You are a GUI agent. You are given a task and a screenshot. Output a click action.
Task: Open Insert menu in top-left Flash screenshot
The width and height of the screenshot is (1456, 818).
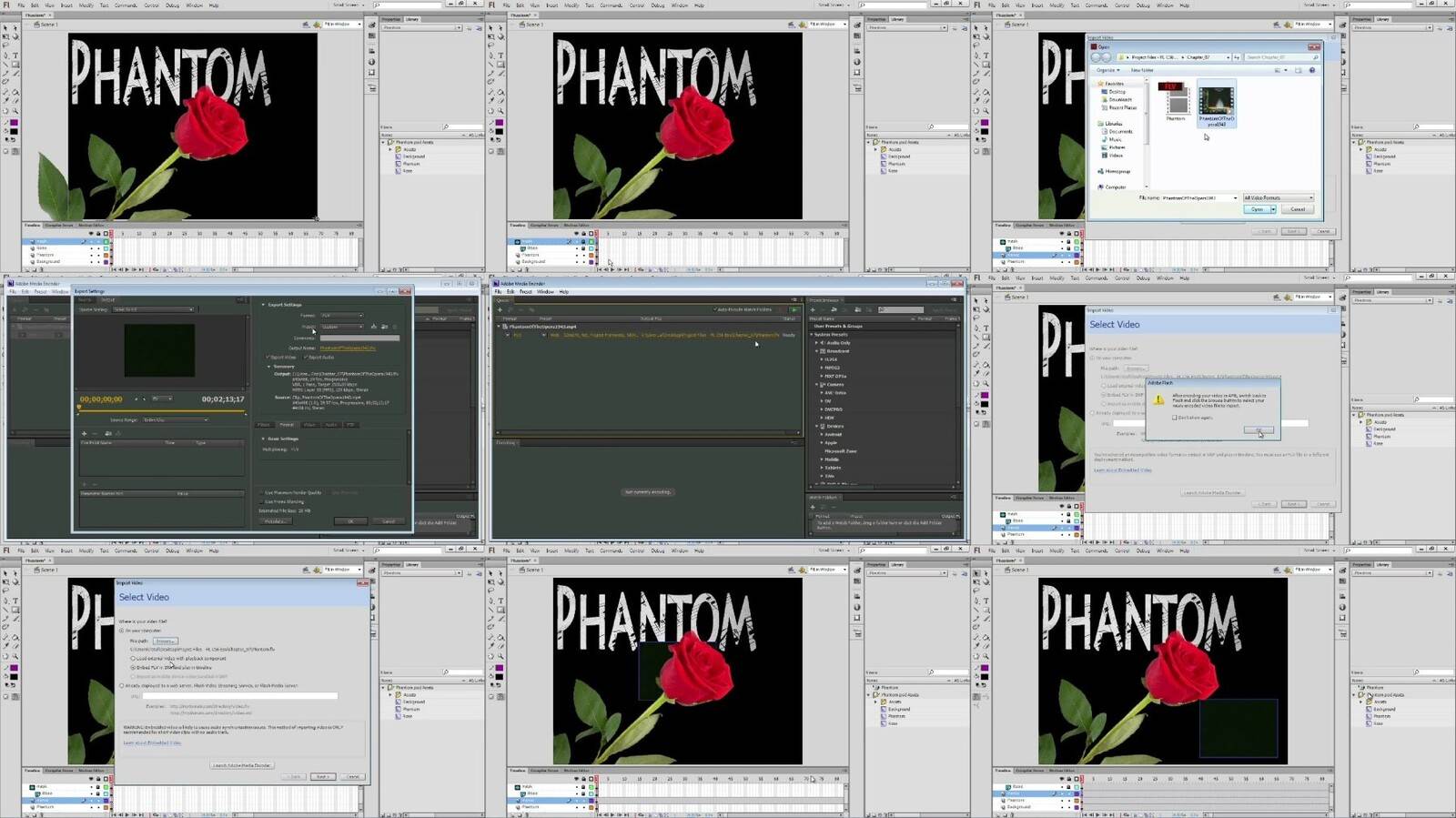pos(66,5)
